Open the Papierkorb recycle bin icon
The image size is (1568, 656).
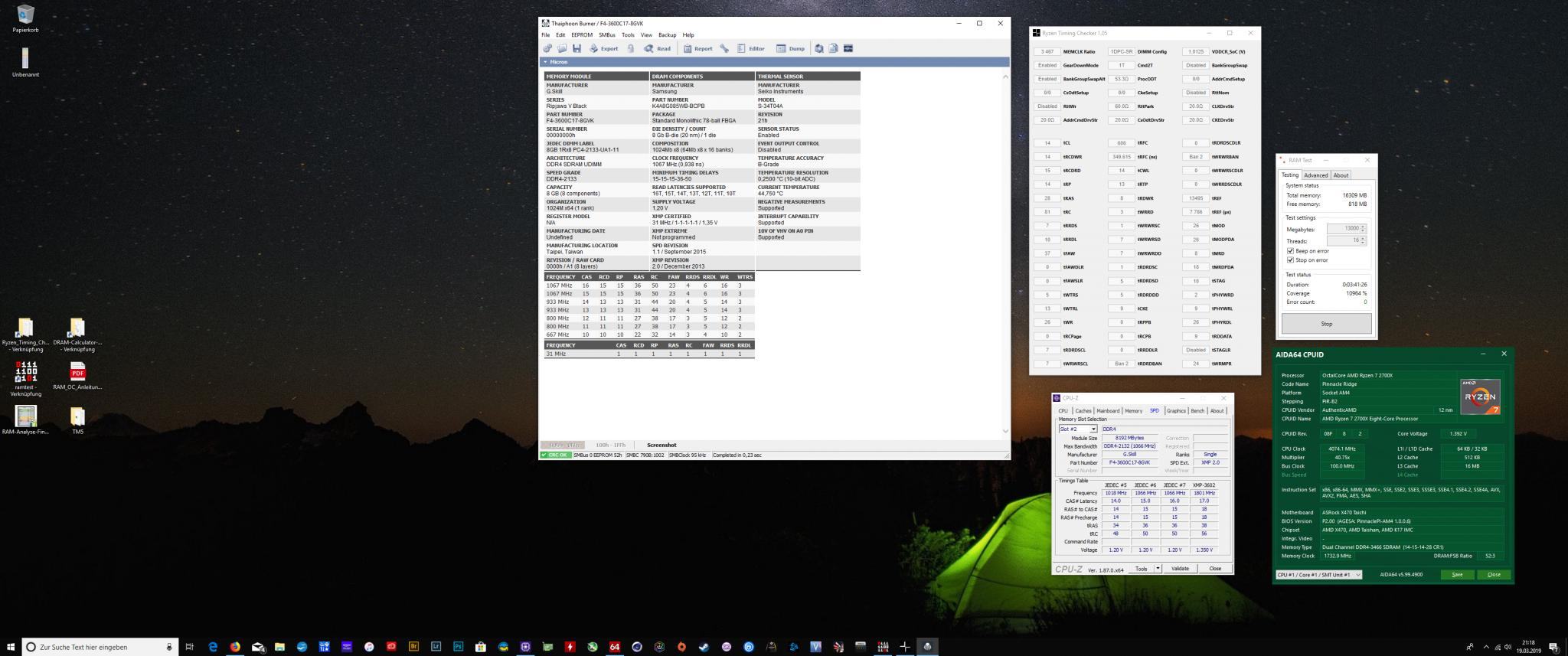(x=25, y=18)
